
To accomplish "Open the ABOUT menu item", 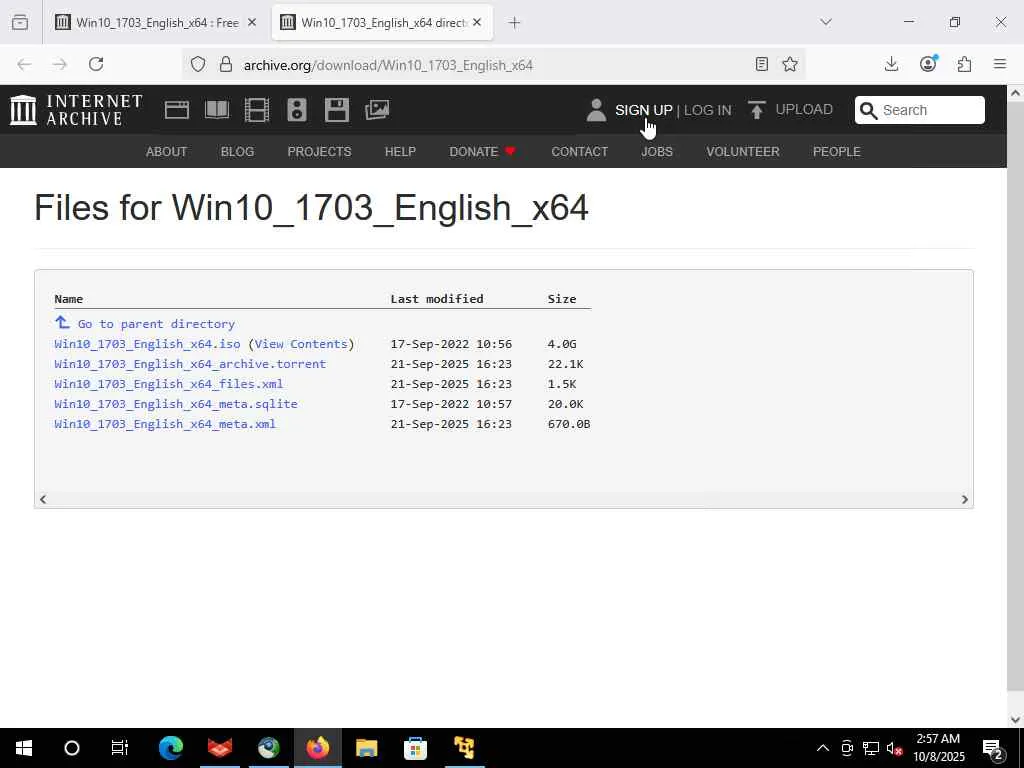I will point(167,152).
